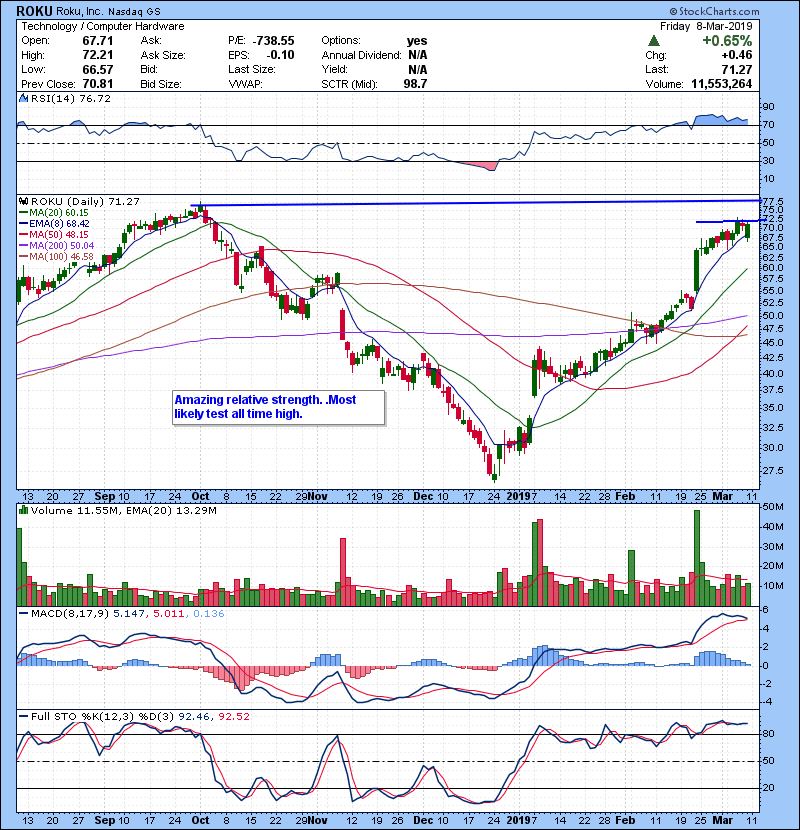Click the 'Volume 11.55M, EMA(20) 13.29M' label
Viewport: 800px width, 830px height.
click(123, 510)
